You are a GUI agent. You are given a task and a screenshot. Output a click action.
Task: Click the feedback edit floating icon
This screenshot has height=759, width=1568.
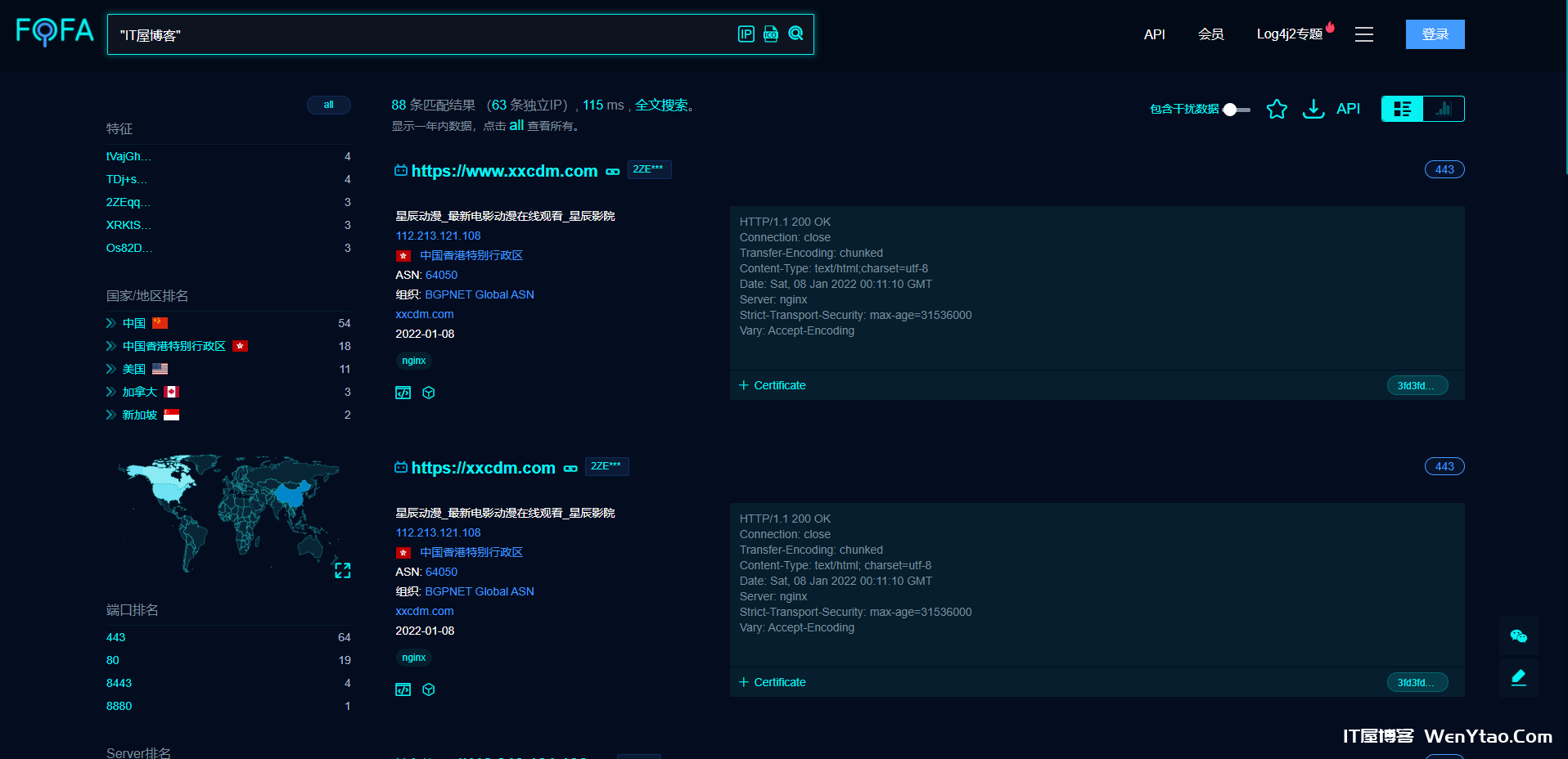[1519, 678]
